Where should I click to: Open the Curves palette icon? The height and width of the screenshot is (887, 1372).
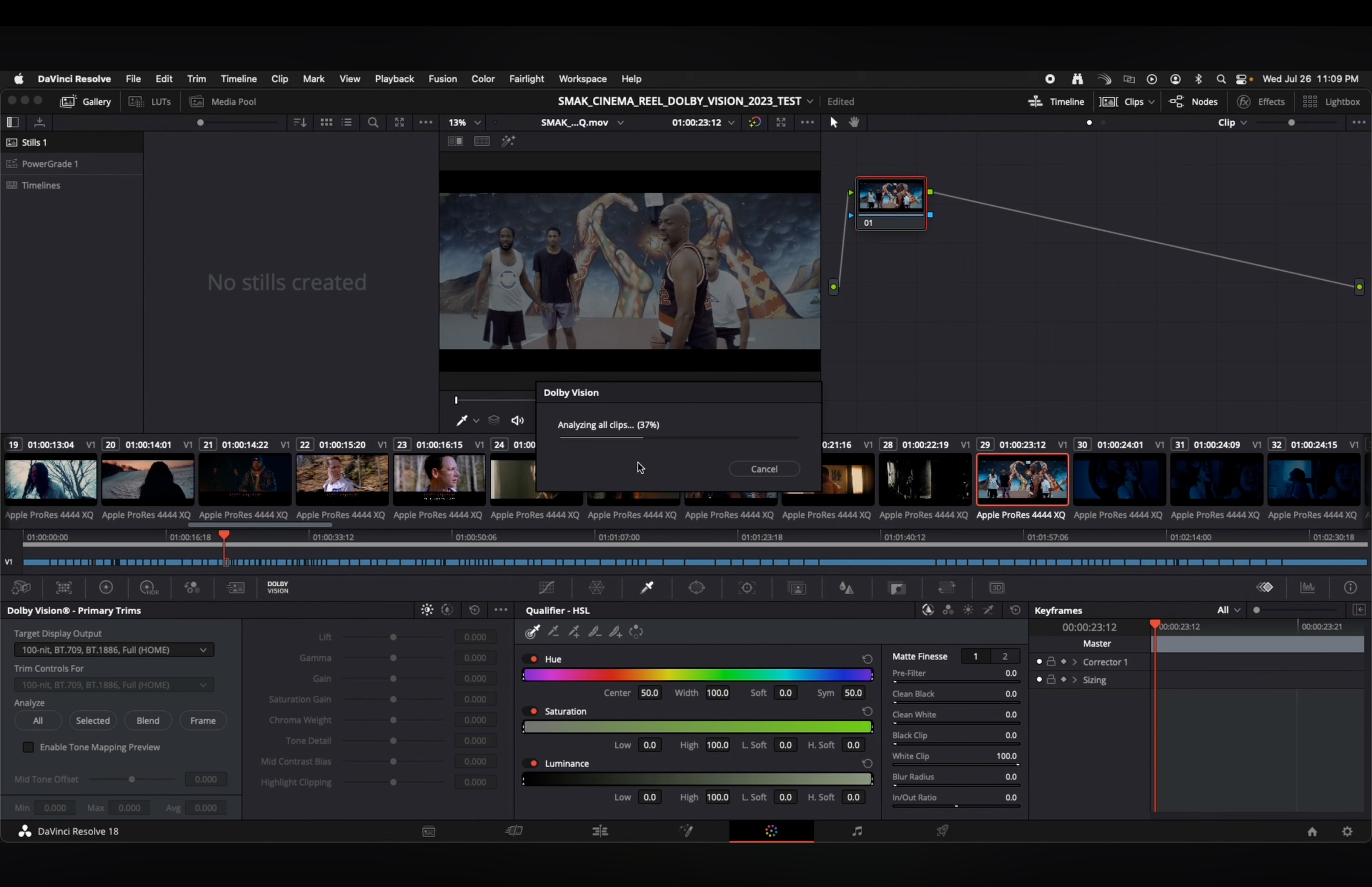(x=546, y=587)
